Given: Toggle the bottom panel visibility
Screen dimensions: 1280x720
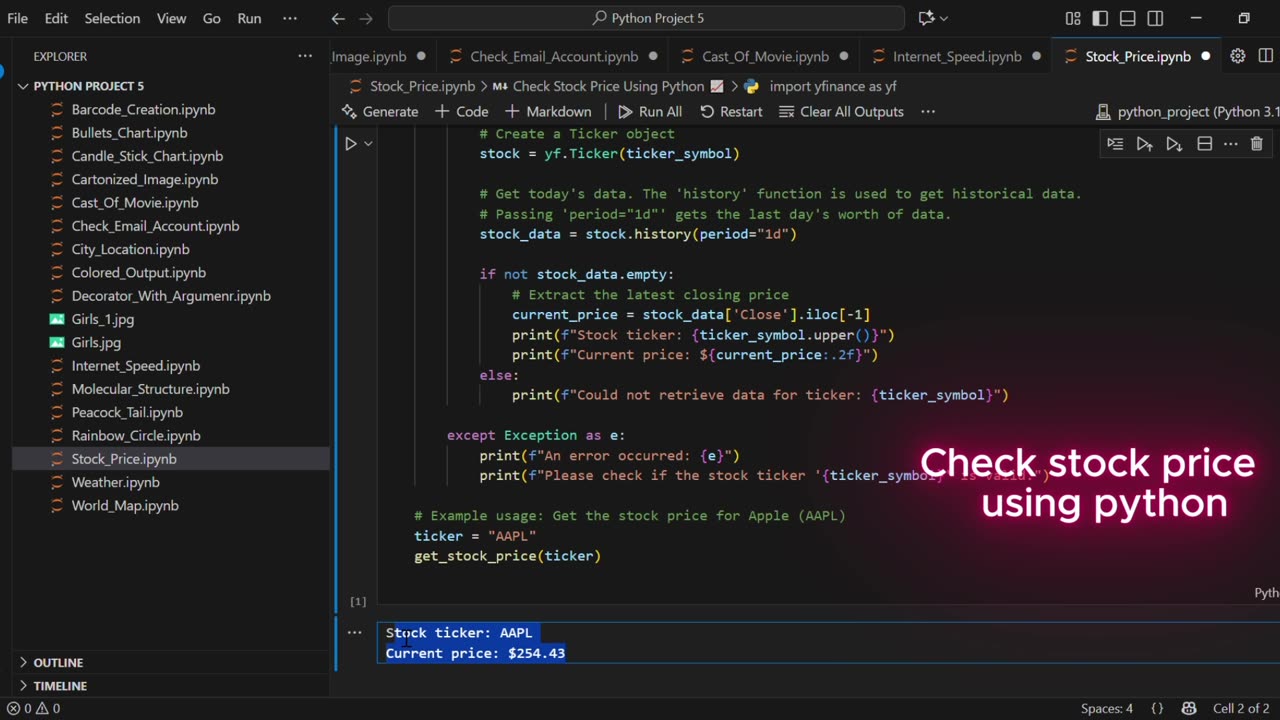Looking at the screenshot, I should point(1128,18).
